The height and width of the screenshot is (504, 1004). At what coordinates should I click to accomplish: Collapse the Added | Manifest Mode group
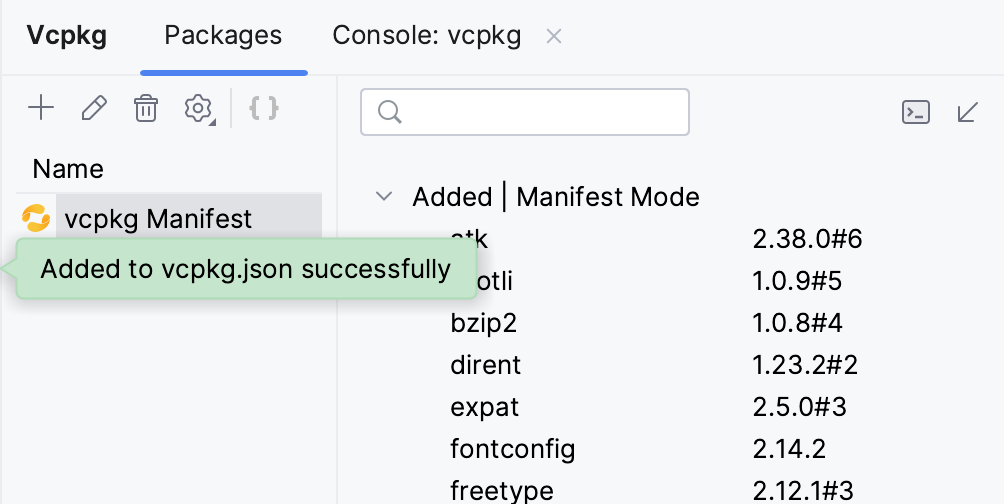tap(383, 196)
